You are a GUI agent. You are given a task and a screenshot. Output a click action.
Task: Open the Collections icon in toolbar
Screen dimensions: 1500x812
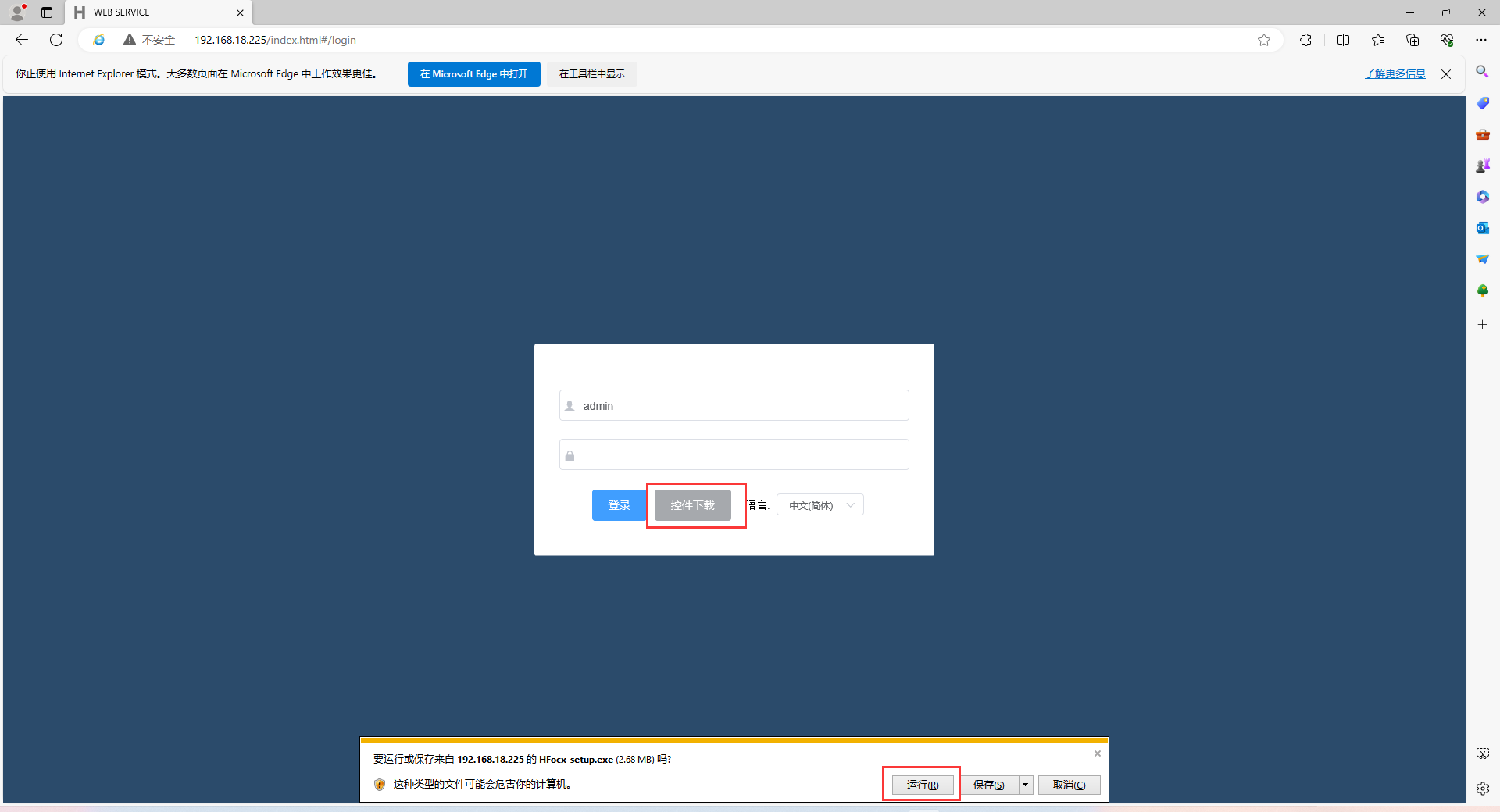[x=1412, y=40]
